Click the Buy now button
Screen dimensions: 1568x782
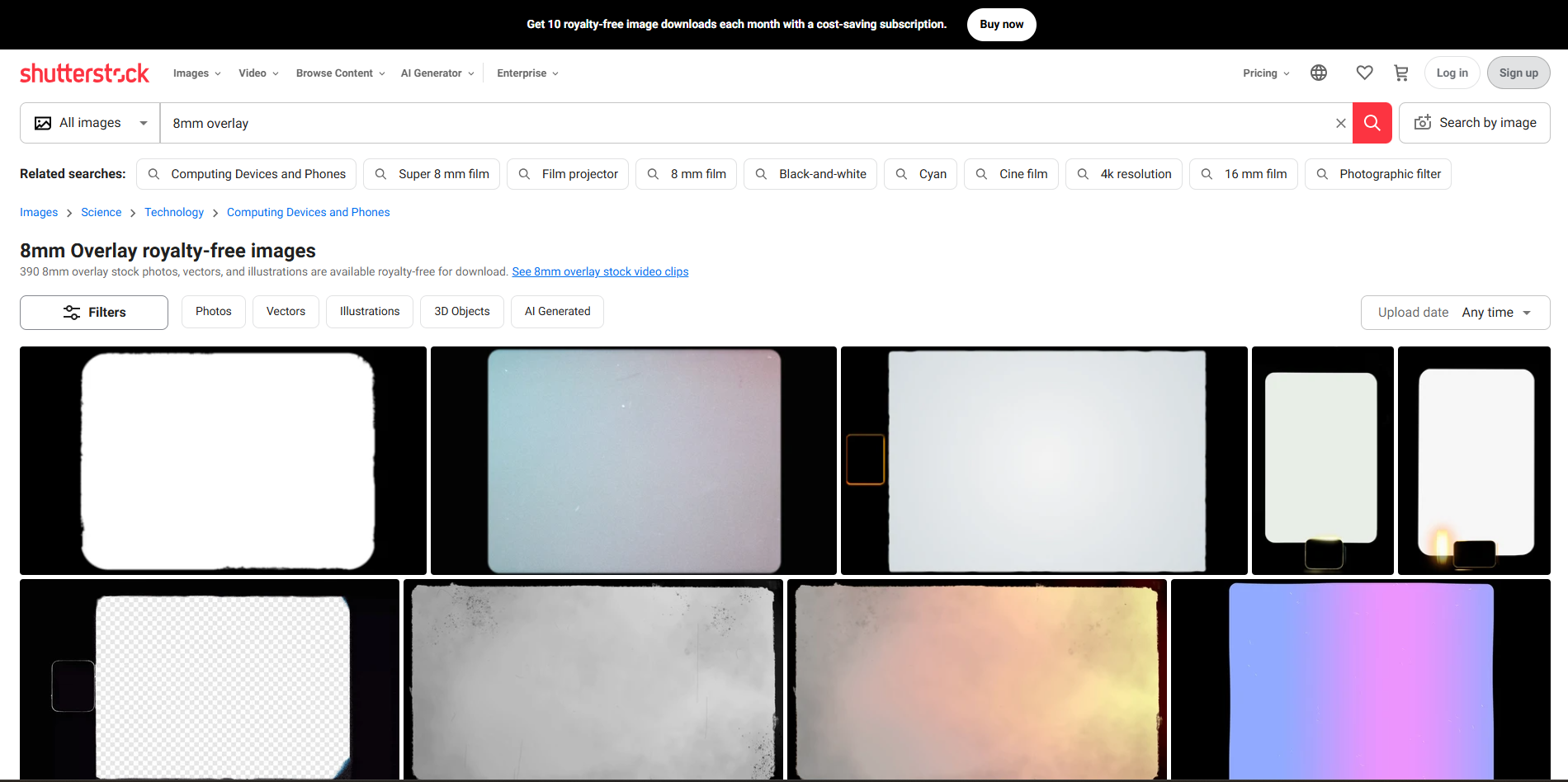tap(1001, 24)
